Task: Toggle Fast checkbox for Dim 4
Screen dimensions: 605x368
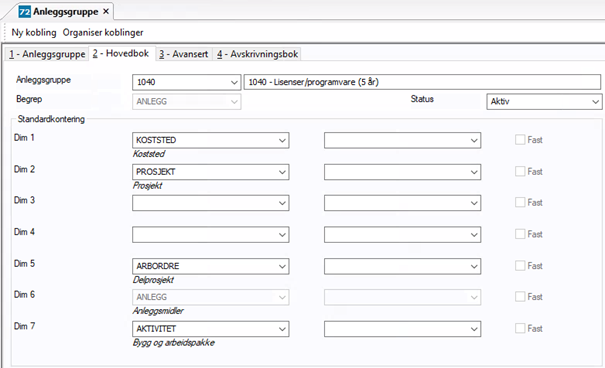Action: point(520,234)
